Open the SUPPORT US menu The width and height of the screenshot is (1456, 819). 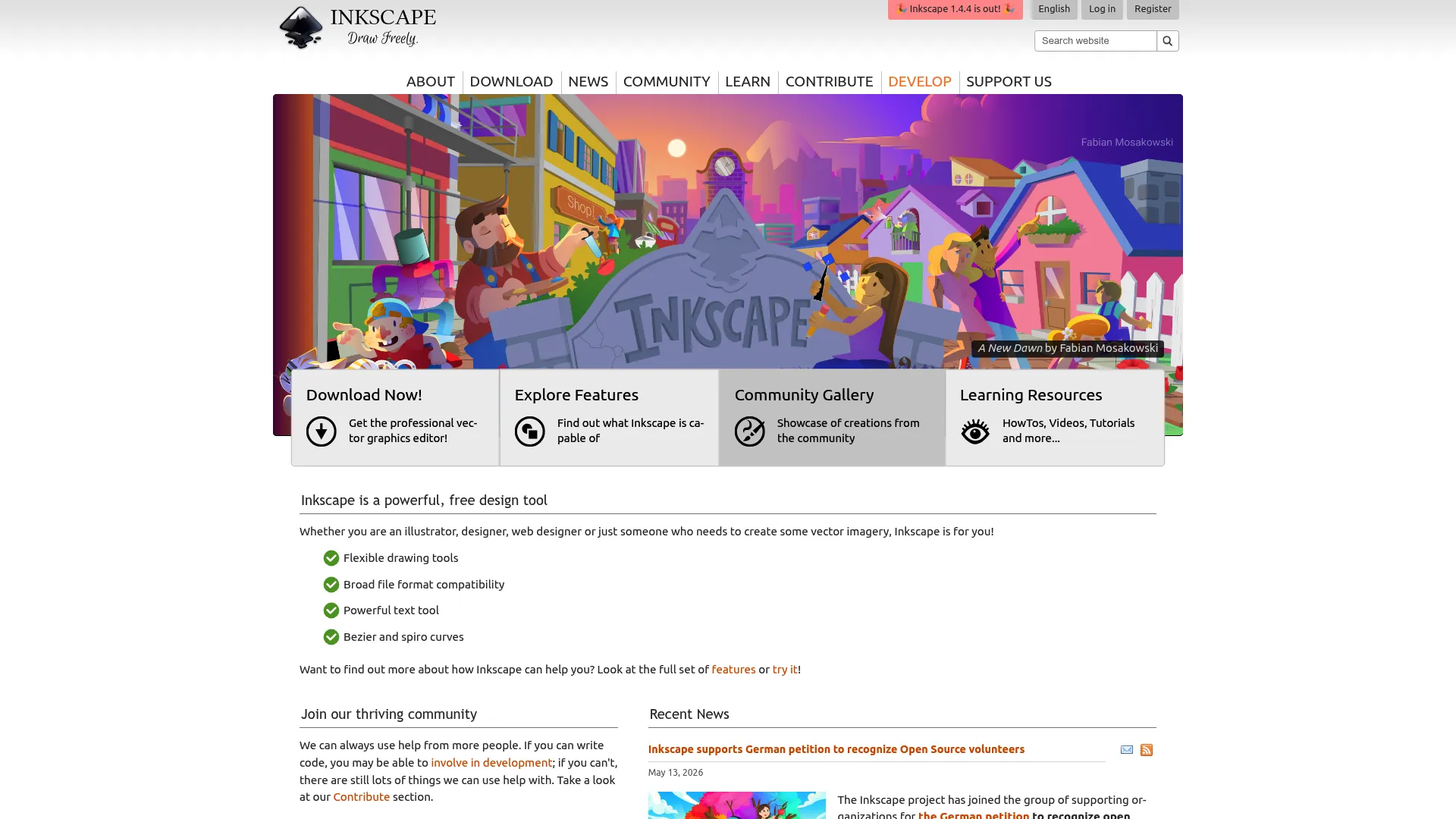(1009, 81)
